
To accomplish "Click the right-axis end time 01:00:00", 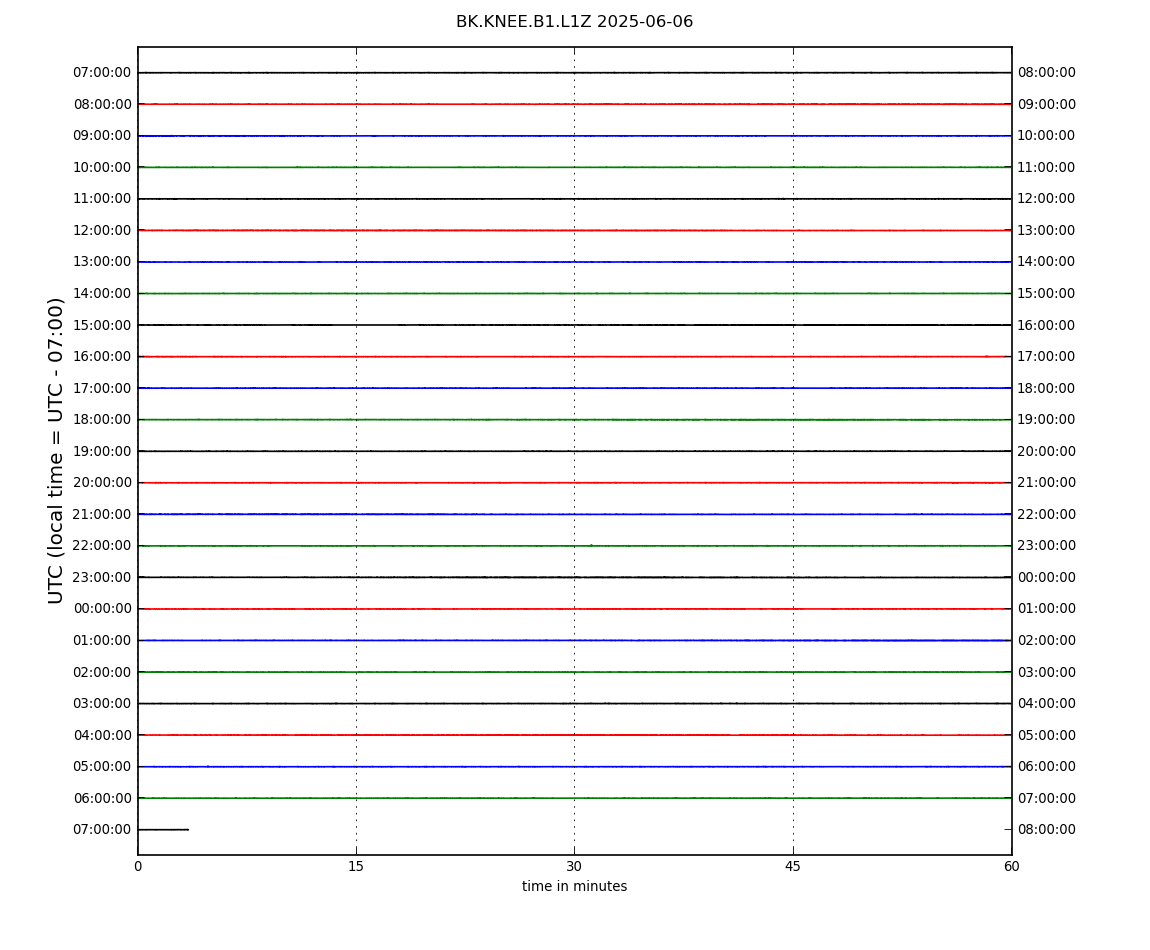I will pyautogui.click(x=1047, y=609).
